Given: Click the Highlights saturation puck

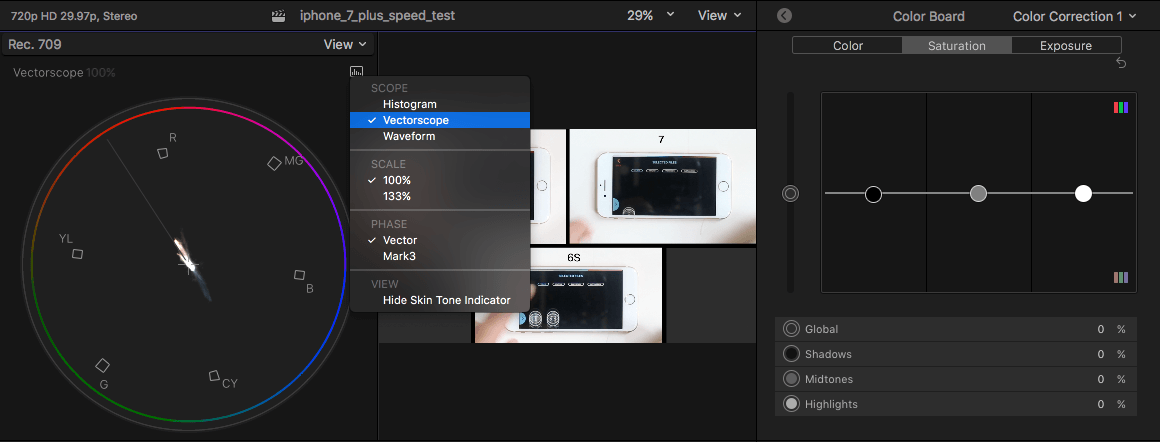Looking at the screenshot, I should [1083, 193].
